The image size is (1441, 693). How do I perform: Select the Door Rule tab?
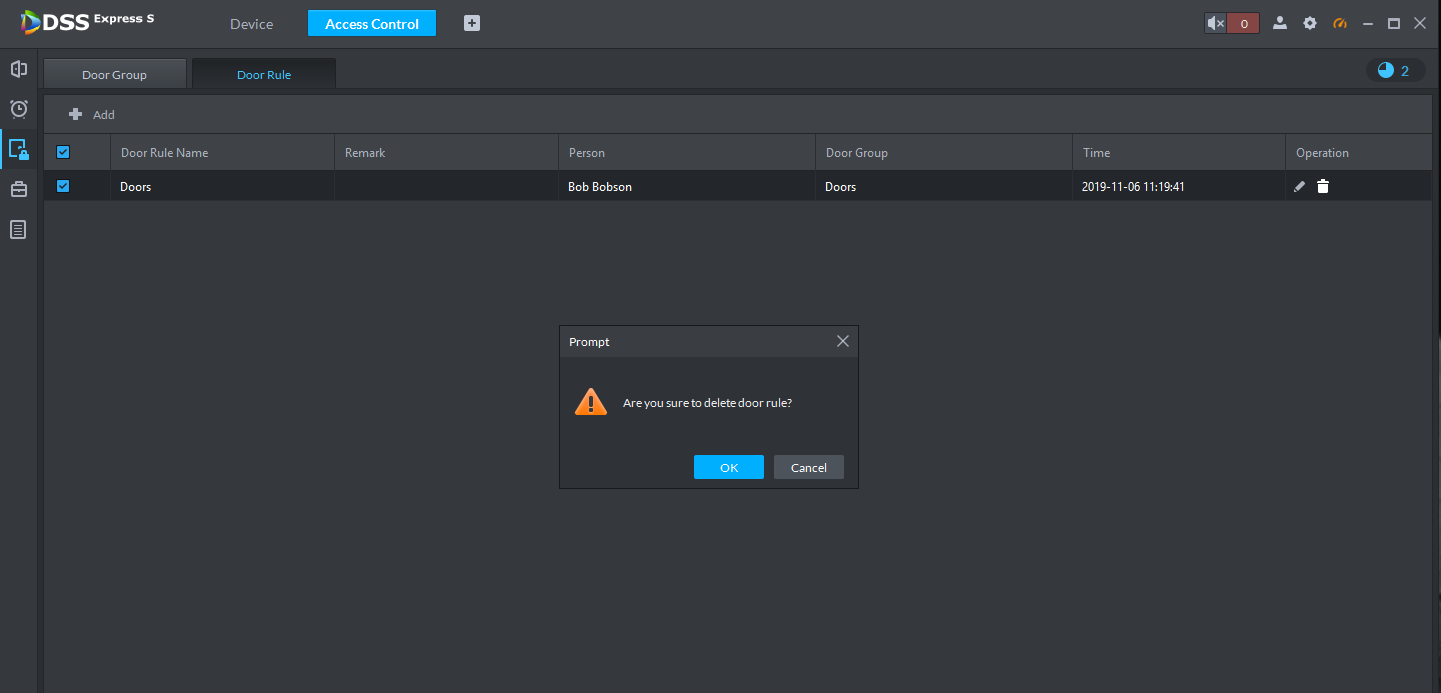click(264, 74)
